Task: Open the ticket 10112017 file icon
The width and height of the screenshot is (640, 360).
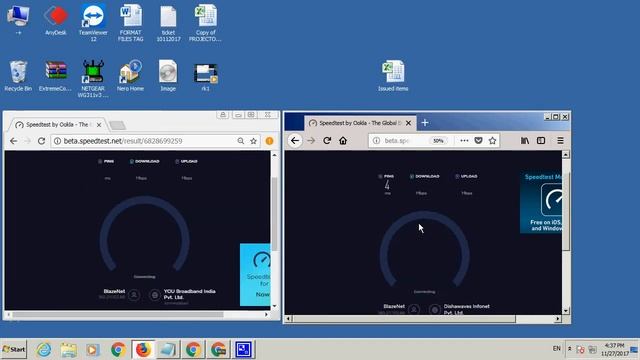Action: [x=168, y=24]
